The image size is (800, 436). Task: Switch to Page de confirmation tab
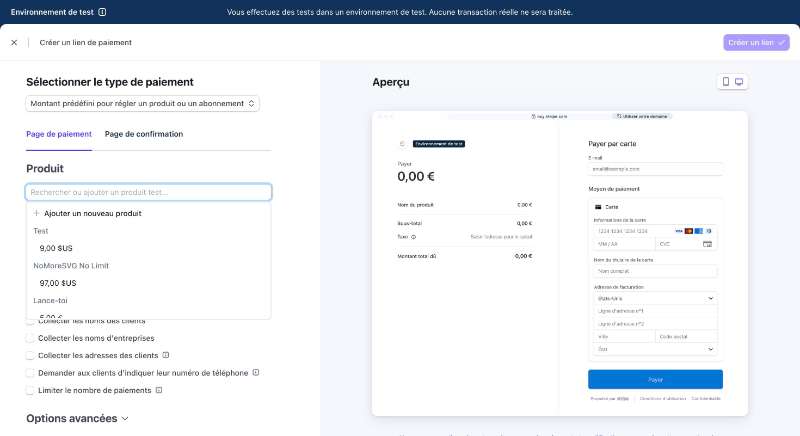(144, 134)
